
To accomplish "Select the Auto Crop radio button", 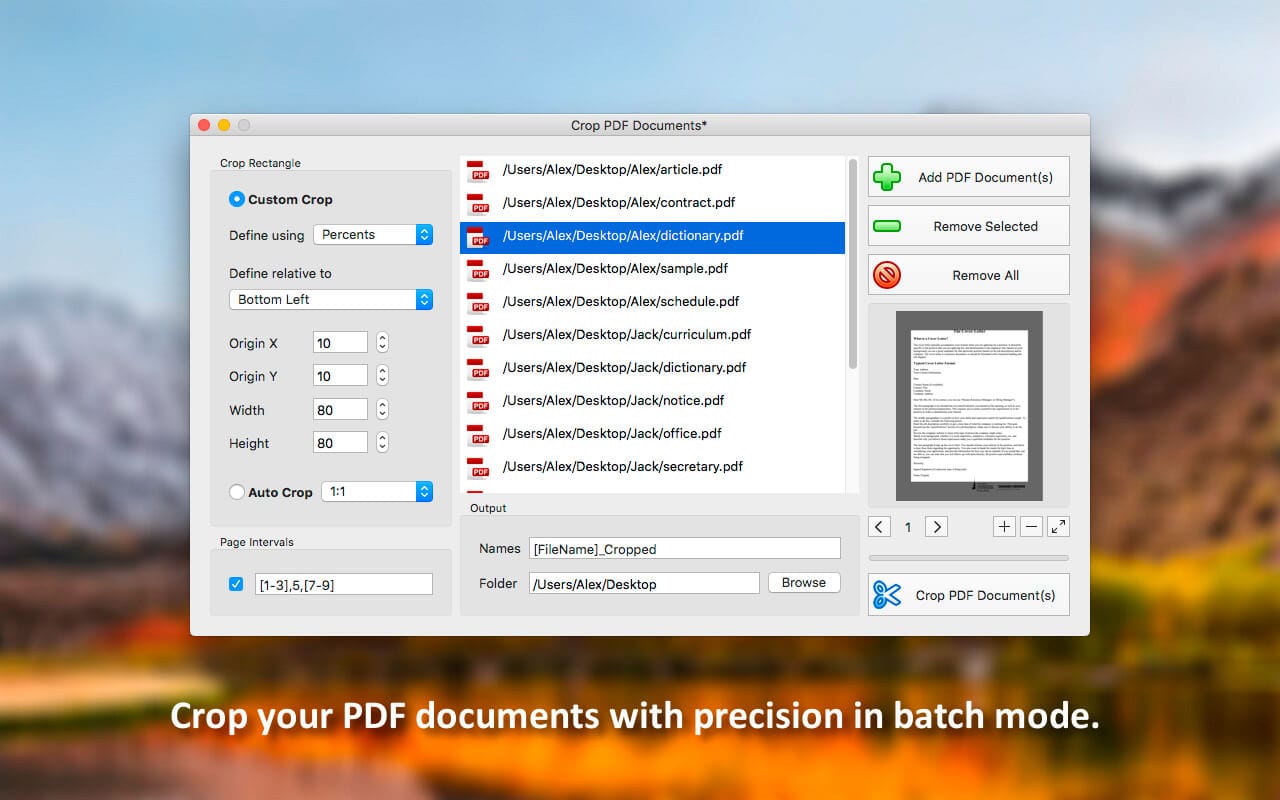I will pos(237,492).
